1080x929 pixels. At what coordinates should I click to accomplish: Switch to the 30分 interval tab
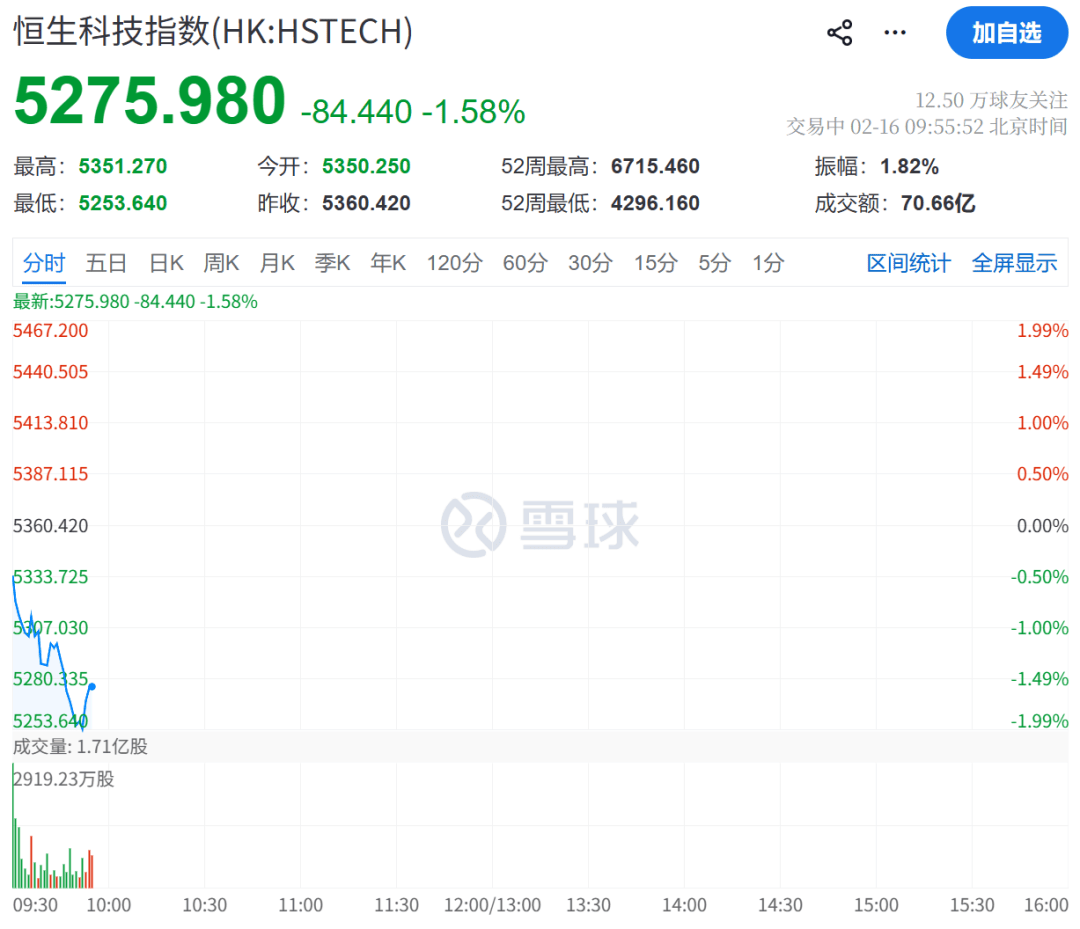click(x=590, y=263)
